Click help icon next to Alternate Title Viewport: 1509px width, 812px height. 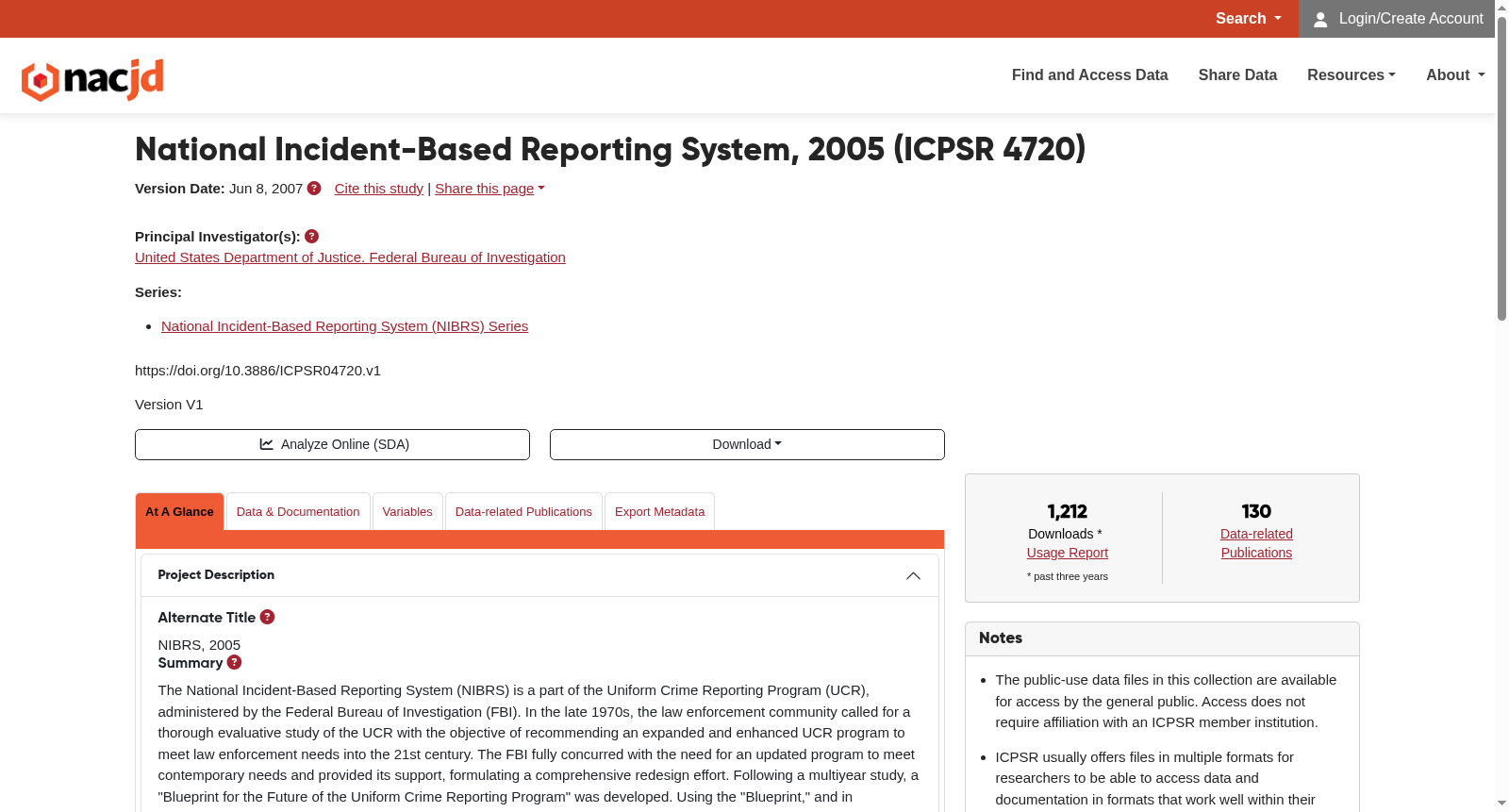[267, 617]
